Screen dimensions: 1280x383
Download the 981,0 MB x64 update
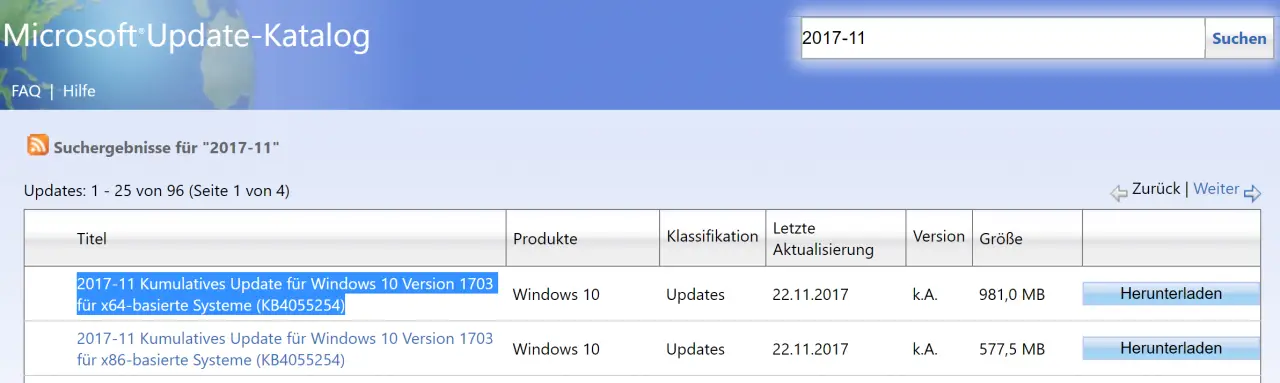[1171, 293]
